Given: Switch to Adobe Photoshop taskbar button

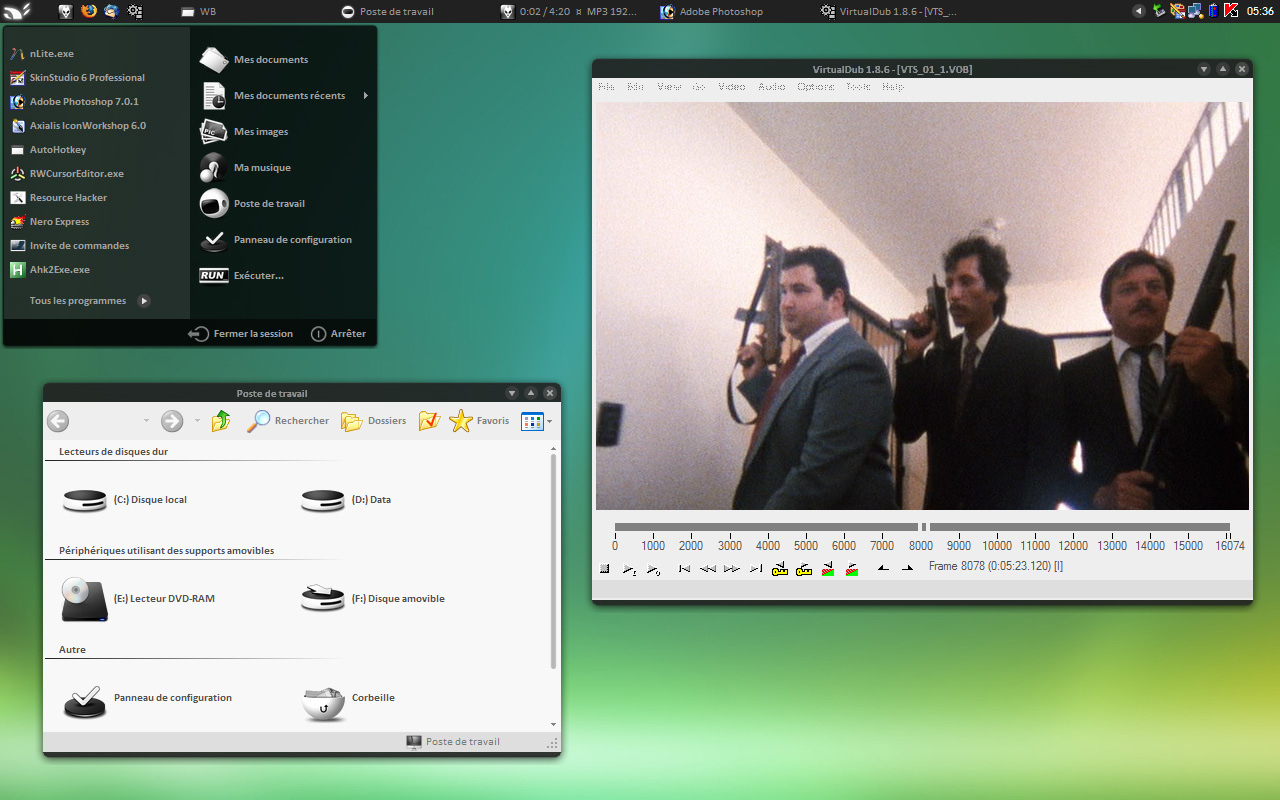Looking at the screenshot, I should (x=712, y=12).
